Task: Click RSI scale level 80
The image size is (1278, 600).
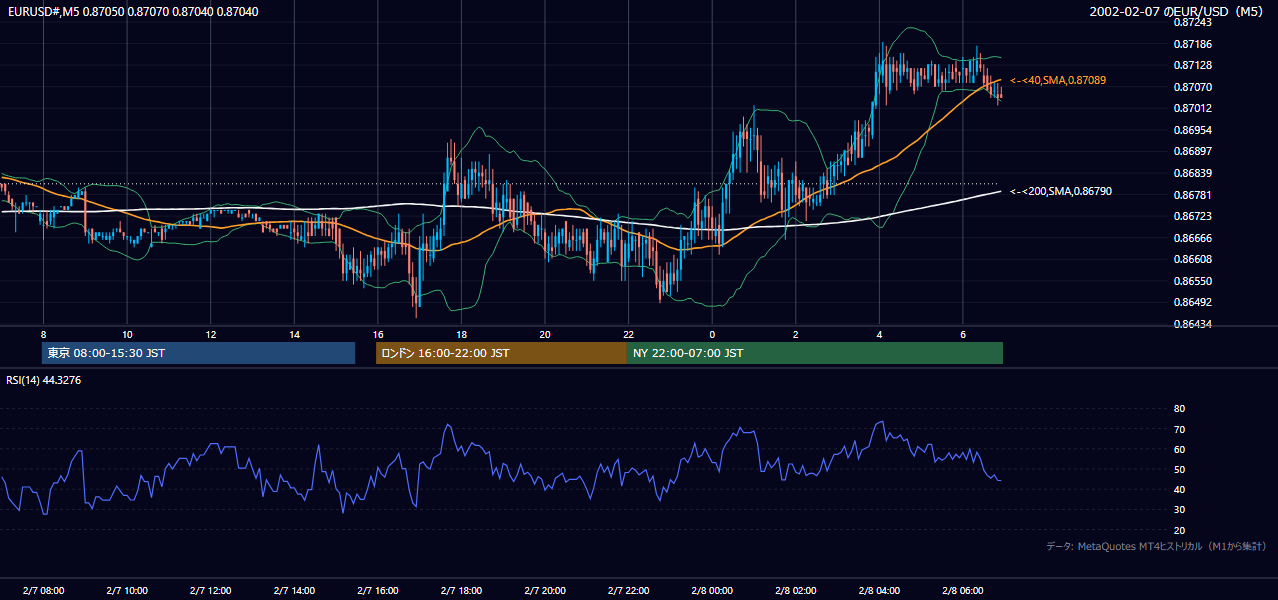Action: 1179,409
